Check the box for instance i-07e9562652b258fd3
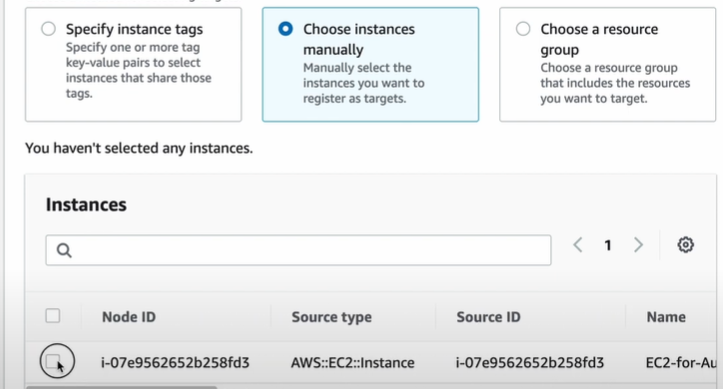723x389 pixels. click(x=53, y=361)
